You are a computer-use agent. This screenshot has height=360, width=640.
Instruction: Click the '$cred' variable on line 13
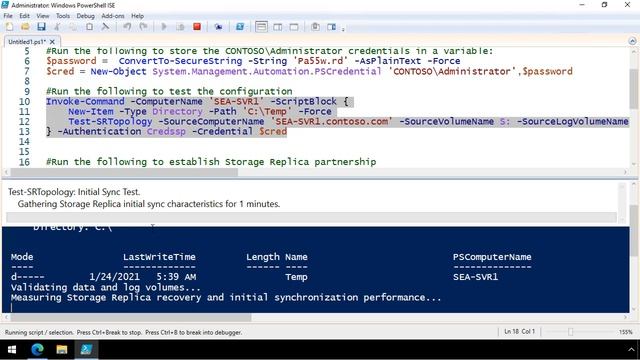tap(273, 131)
